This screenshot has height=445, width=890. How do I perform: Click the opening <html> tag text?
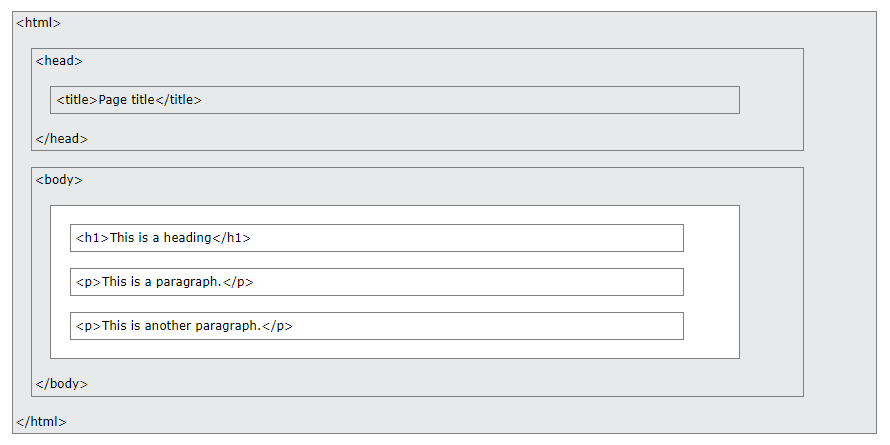pyautogui.click(x=39, y=23)
